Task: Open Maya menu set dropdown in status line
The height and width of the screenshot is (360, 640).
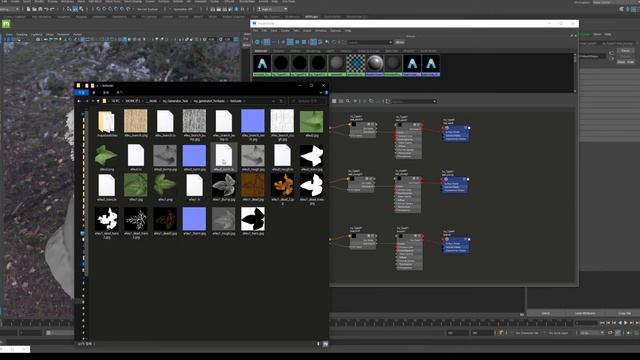Action: (x=9, y=9)
